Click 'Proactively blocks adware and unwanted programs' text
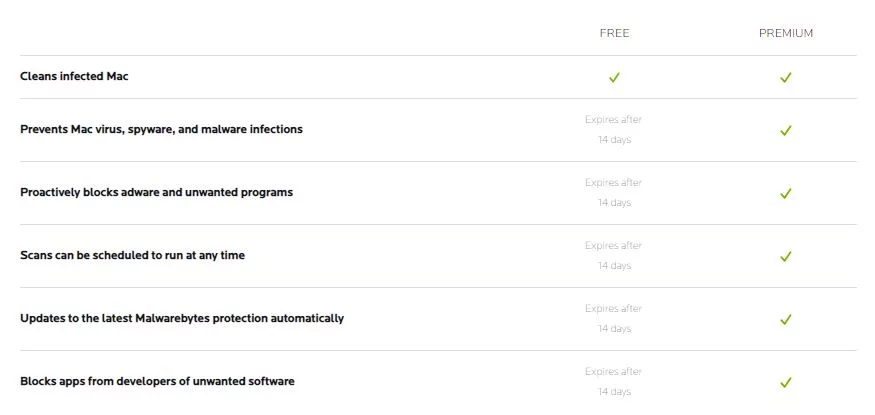875x415 pixels. tap(156, 192)
